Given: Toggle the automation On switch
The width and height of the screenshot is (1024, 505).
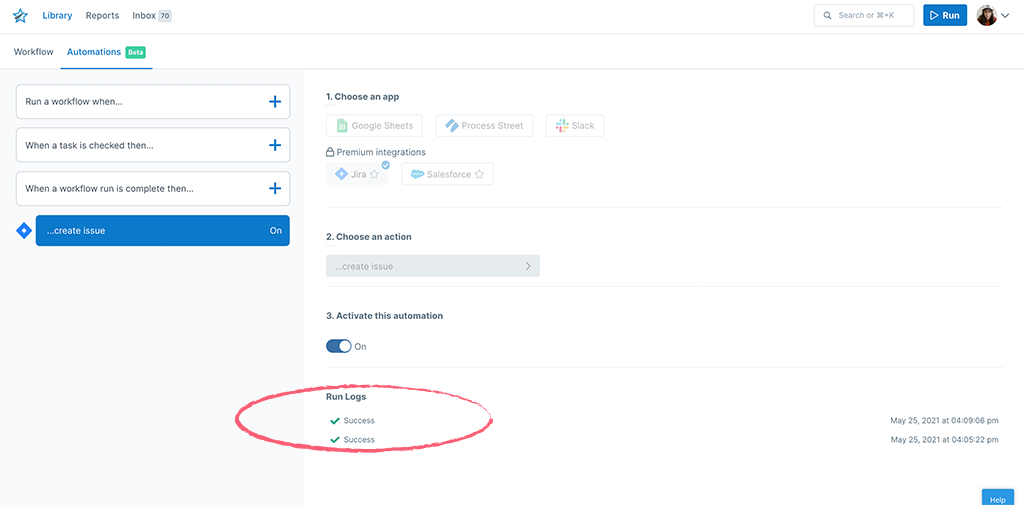Looking at the screenshot, I should 338,346.
